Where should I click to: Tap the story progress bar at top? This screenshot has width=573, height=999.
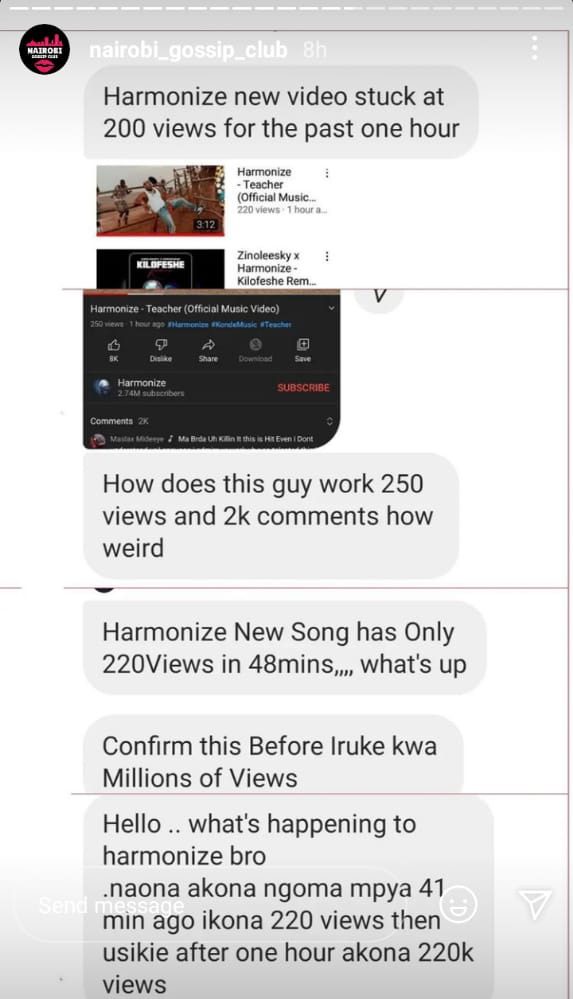point(286,9)
